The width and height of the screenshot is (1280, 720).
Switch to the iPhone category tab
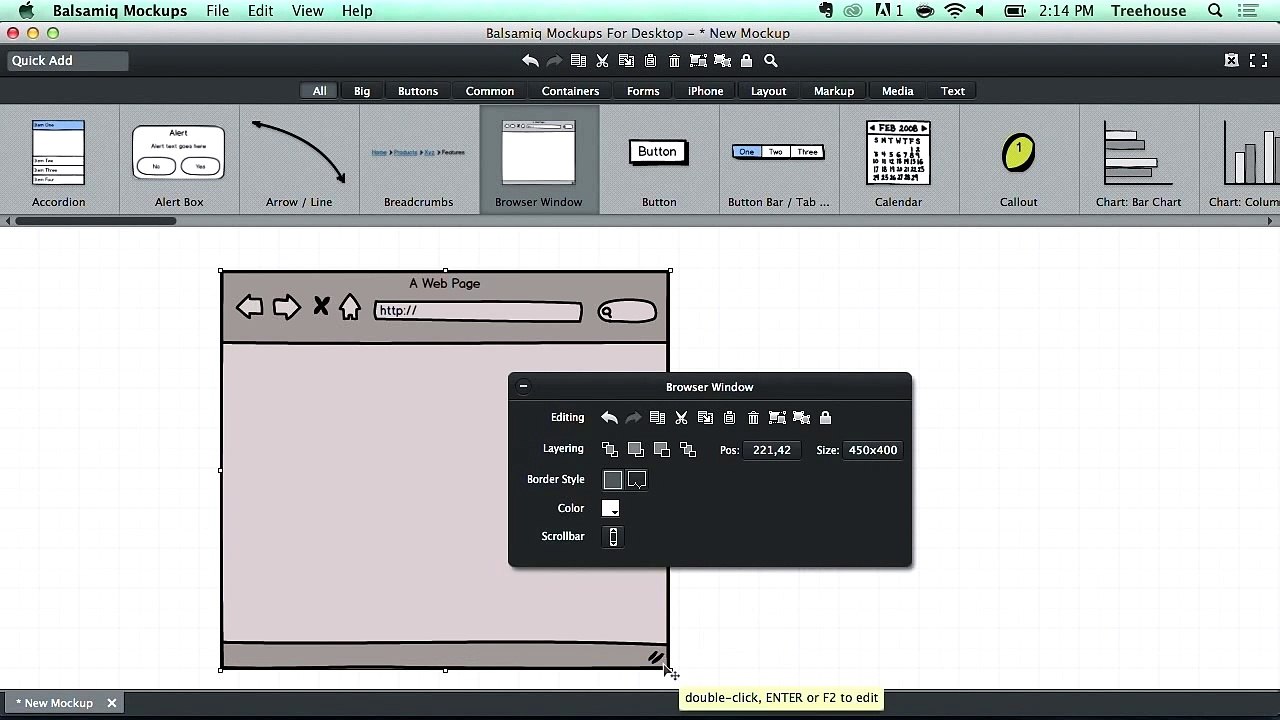tap(705, 91)
